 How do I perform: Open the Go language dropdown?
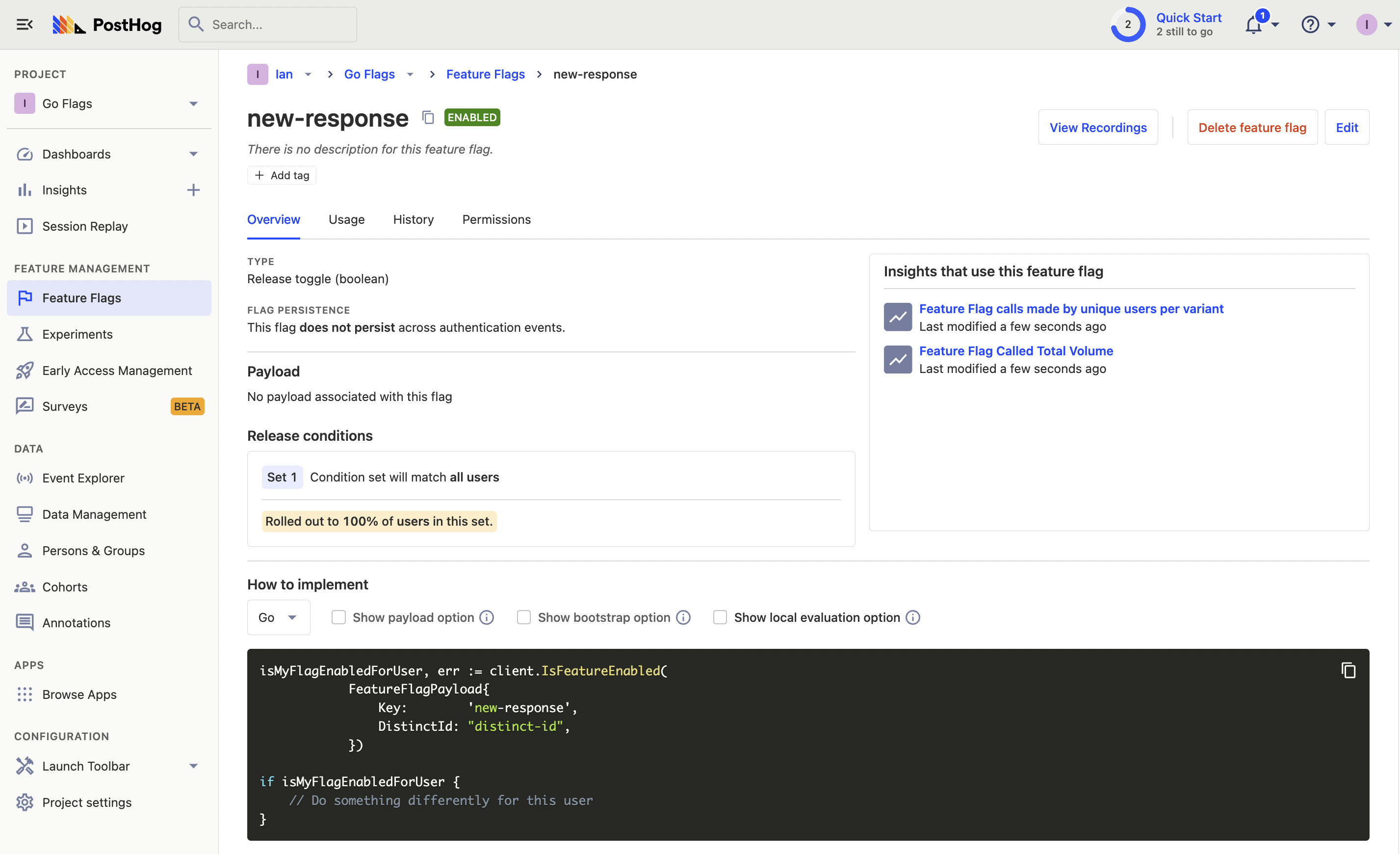[x=278, y=617]
